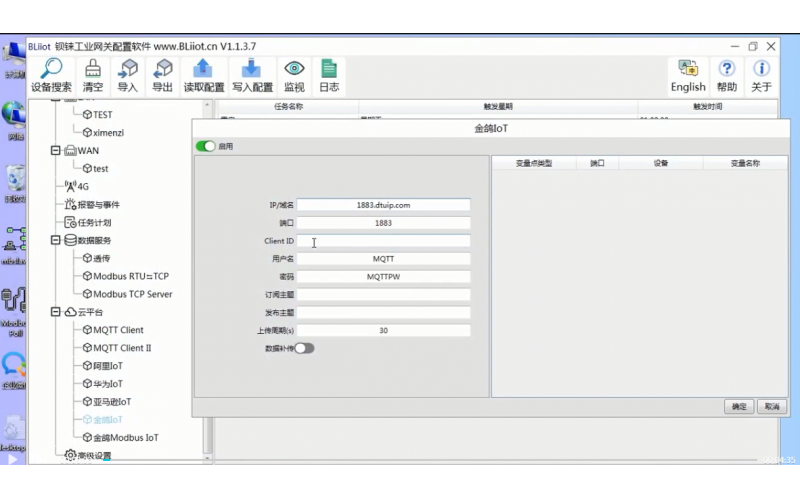Open the 监视 monitor eye icon

point(294,69)
